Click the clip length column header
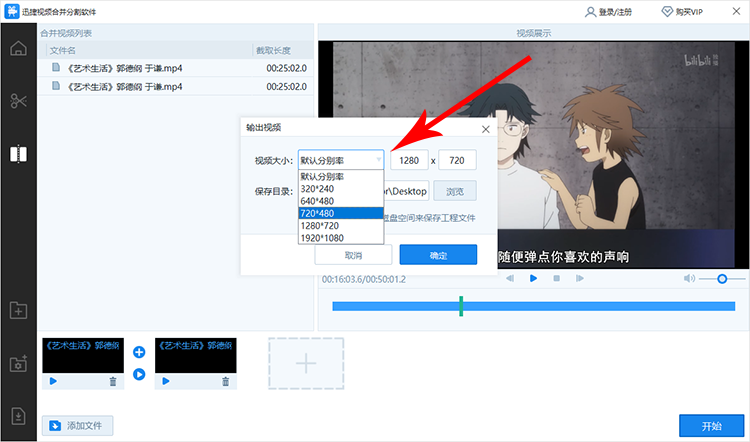750x442 pixels. [273, 50]
